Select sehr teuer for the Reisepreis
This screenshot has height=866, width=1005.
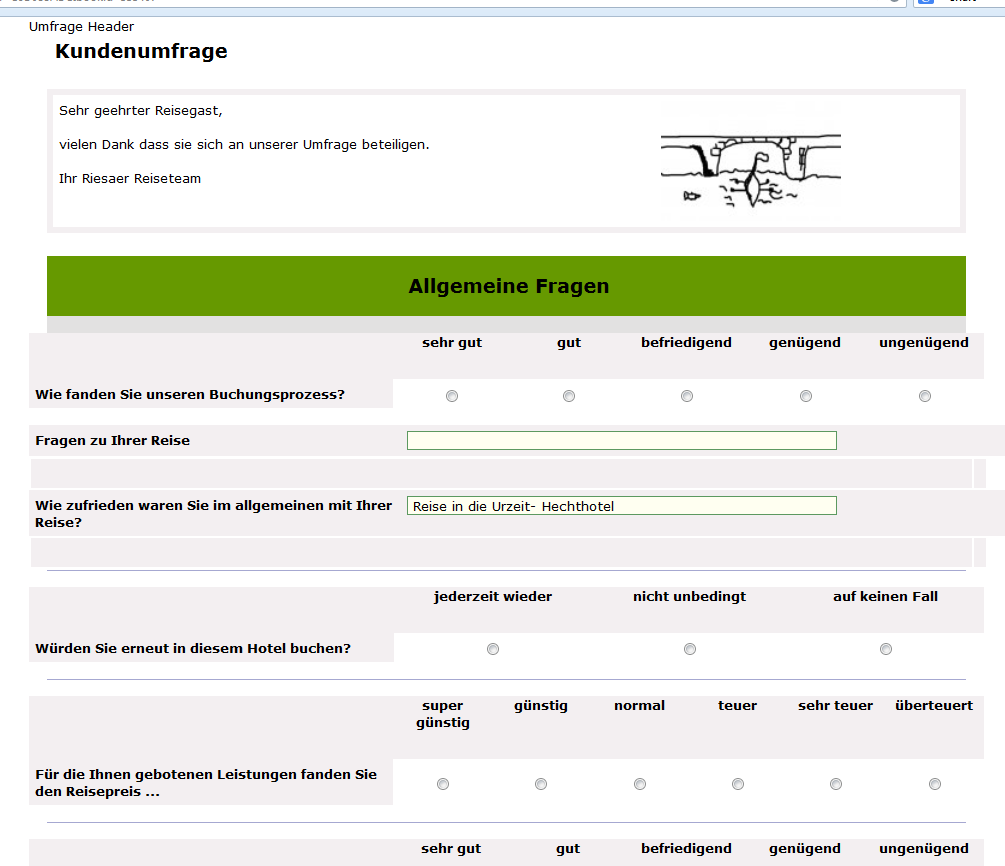point(836,784)
